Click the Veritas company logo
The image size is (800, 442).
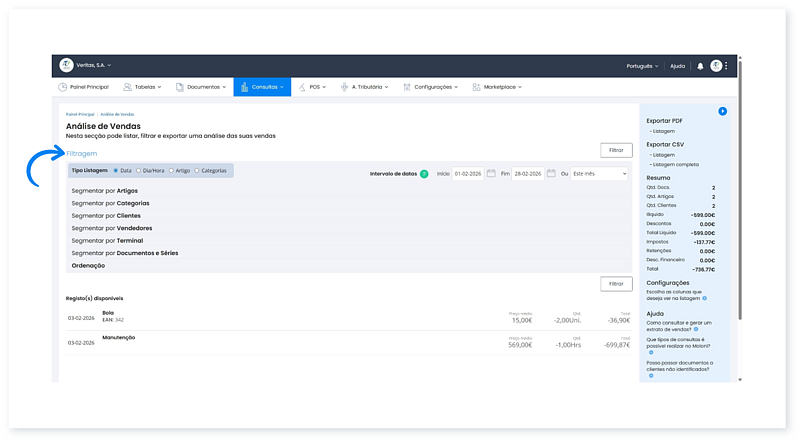[67, 65]
